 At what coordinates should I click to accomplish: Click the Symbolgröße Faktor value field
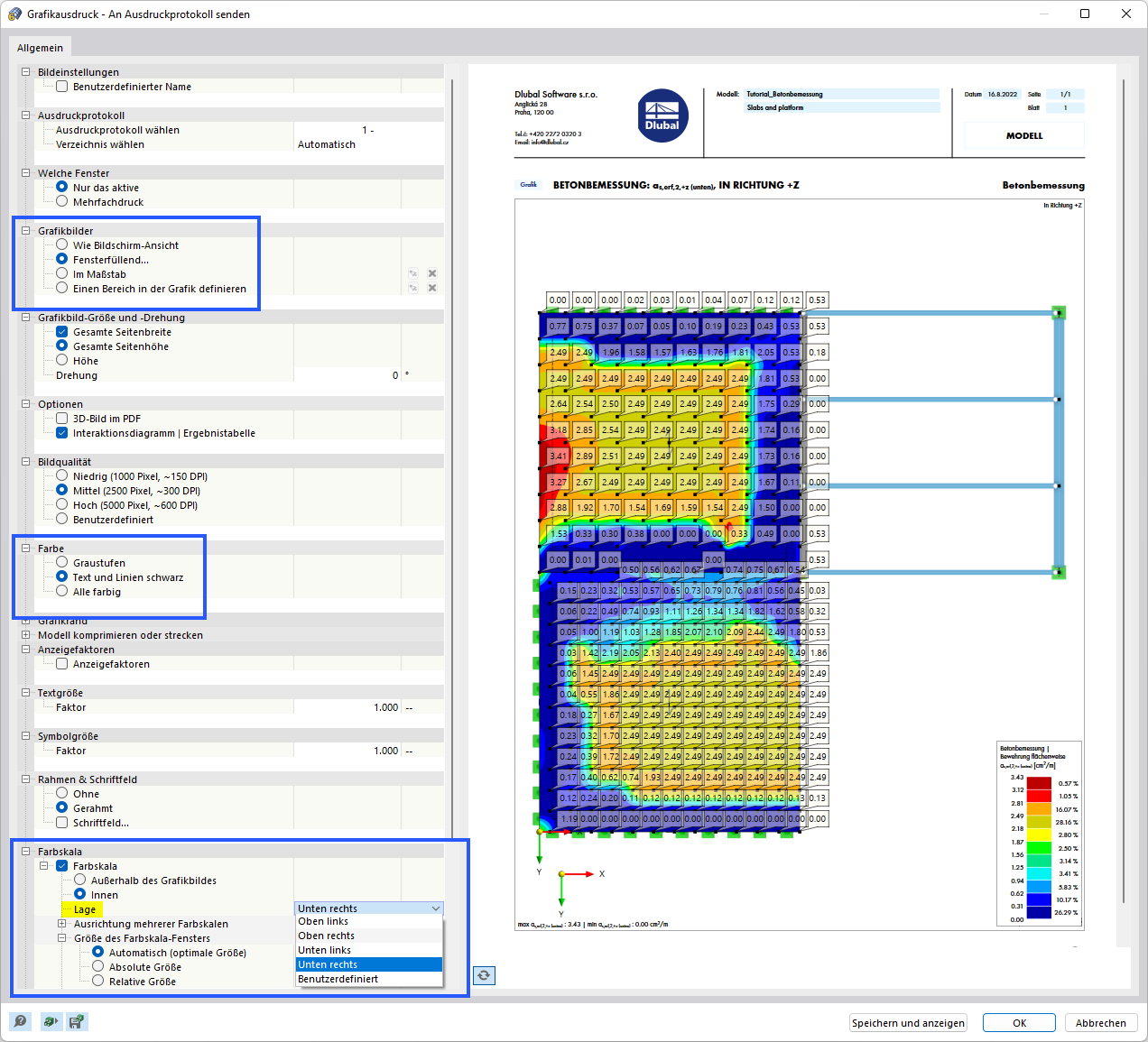347,751
